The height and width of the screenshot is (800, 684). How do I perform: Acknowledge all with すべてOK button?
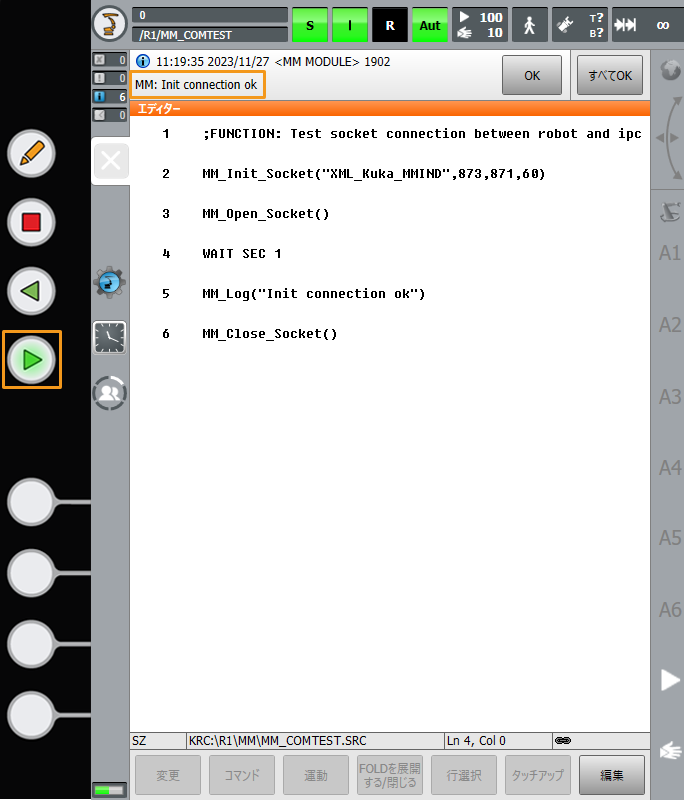(610, 76)
